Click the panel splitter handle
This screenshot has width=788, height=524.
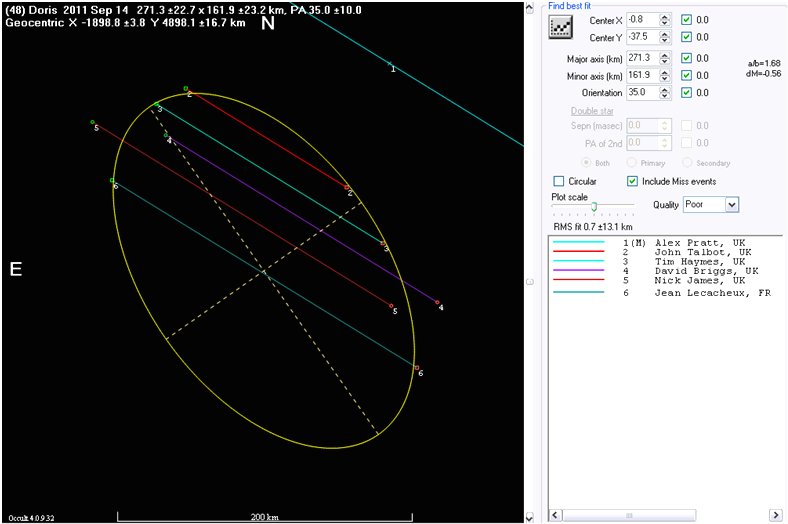(530, 281)
